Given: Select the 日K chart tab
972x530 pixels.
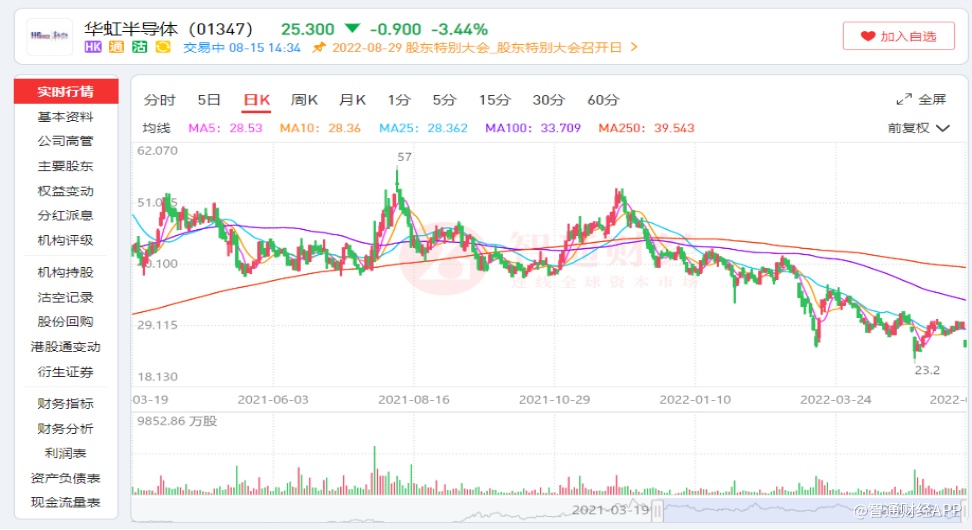Looking at the screenshot, I should pos(256,100).
